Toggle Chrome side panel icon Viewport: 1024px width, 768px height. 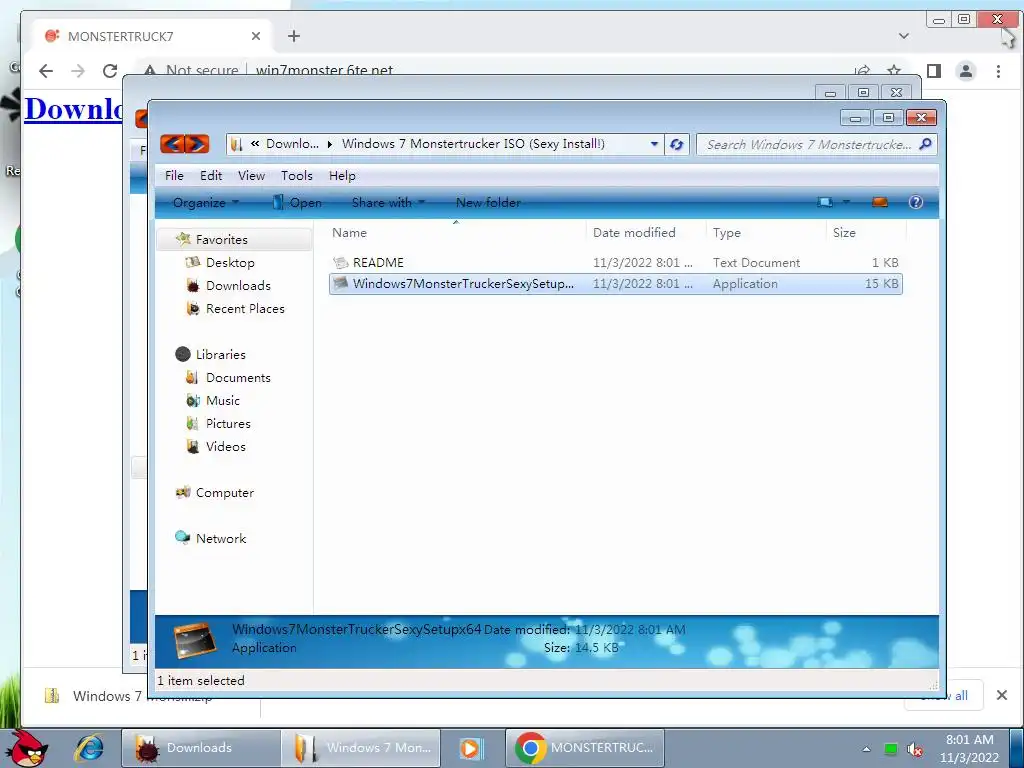click(x=934, y=71)
